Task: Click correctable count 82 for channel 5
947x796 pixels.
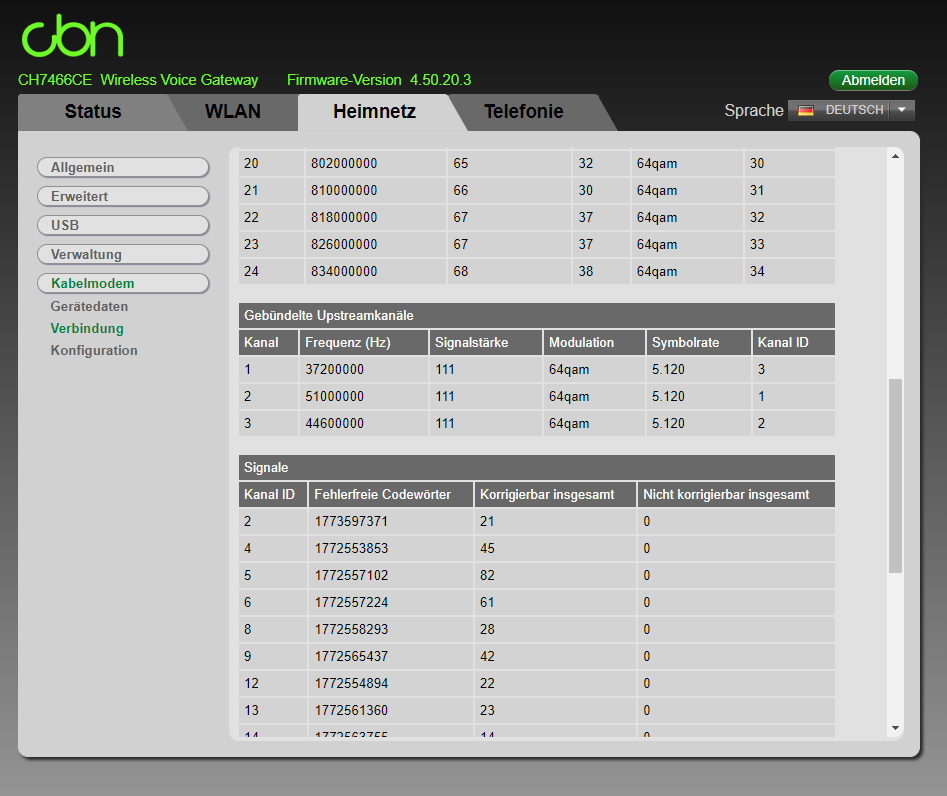Action: [x=487, y=576]
